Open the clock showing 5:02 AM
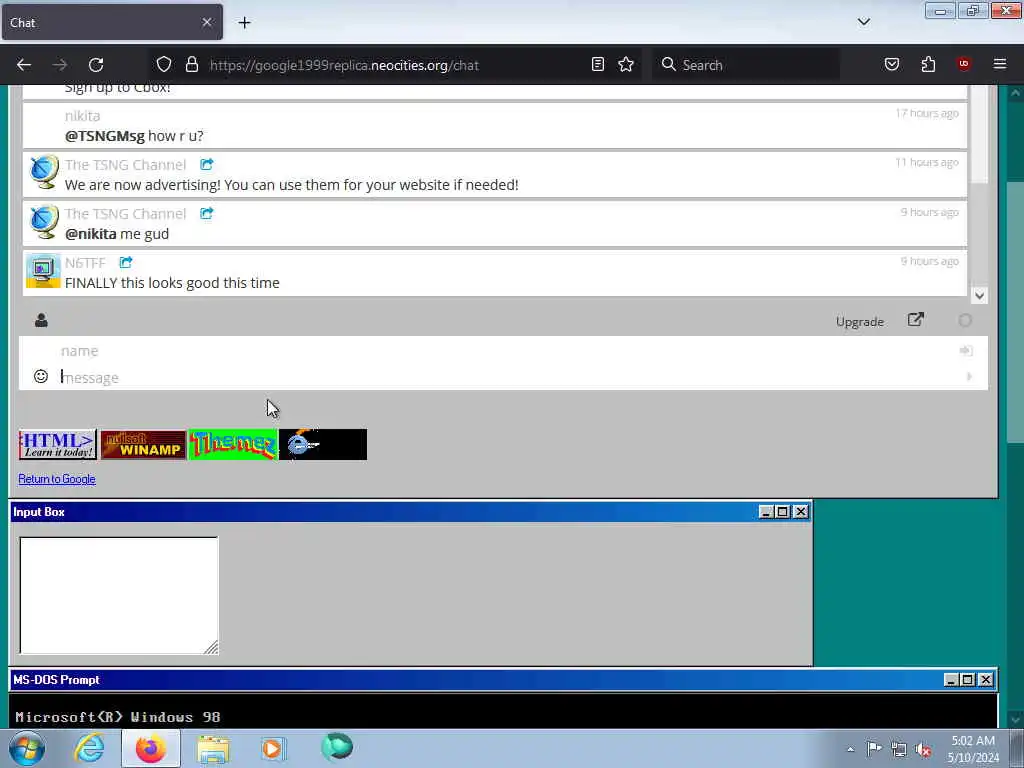This screenshot has width=1024, height=768. [x=973, y=748]
